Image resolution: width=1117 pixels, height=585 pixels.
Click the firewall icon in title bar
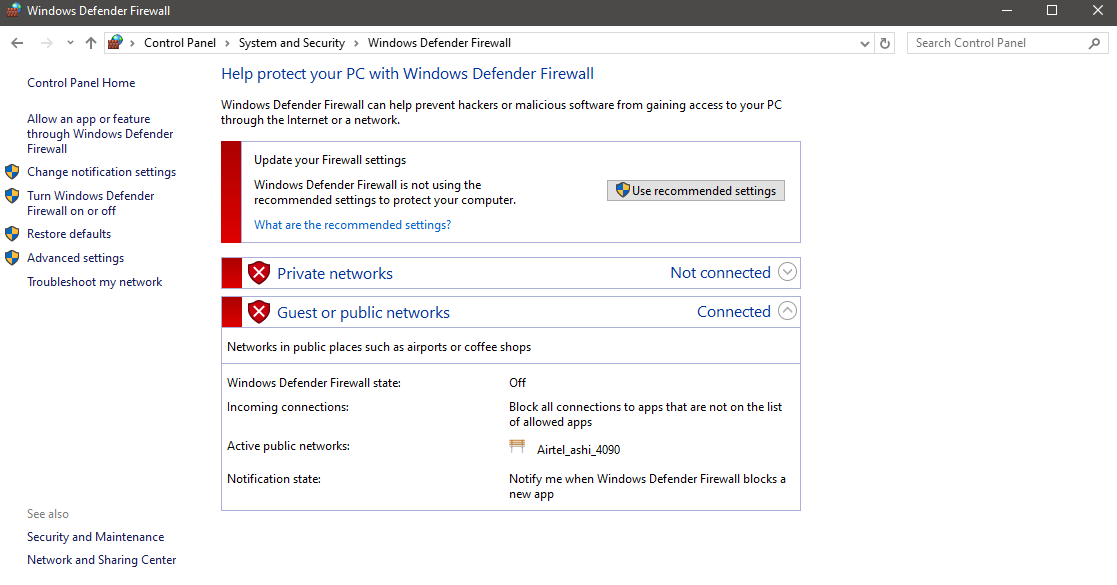13,10
